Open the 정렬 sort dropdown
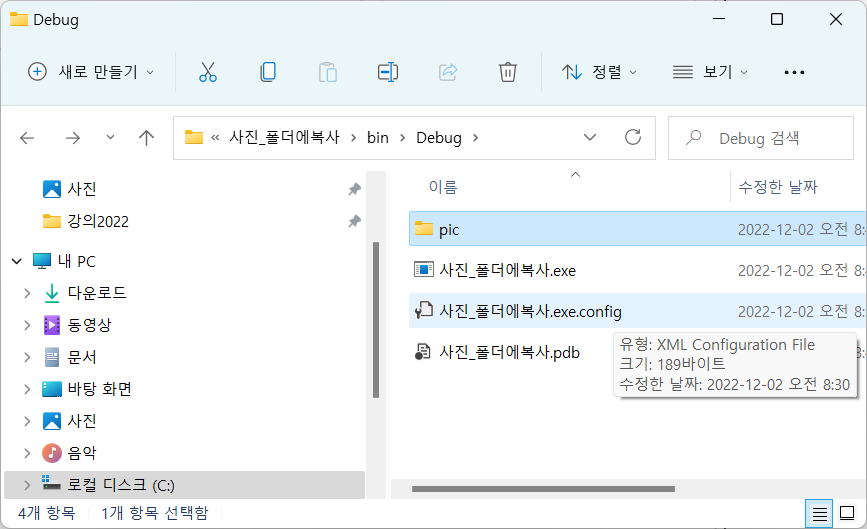The image size is (867, 529). [x=599, y=72]
